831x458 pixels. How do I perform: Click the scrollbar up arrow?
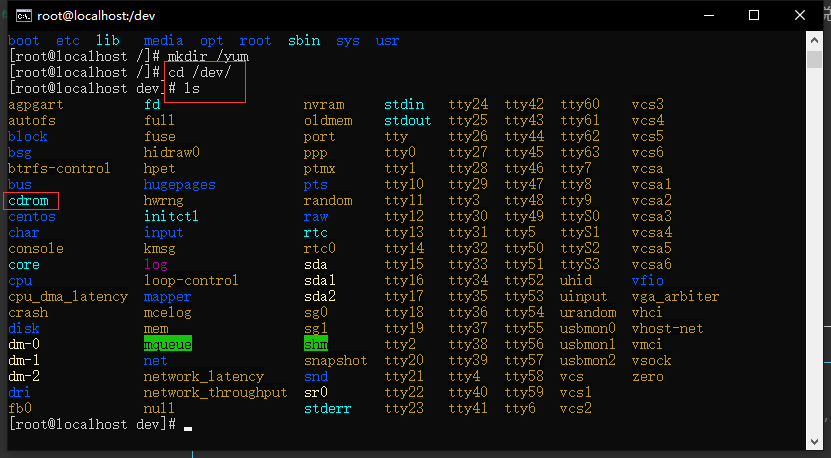[x=820, y=40]
